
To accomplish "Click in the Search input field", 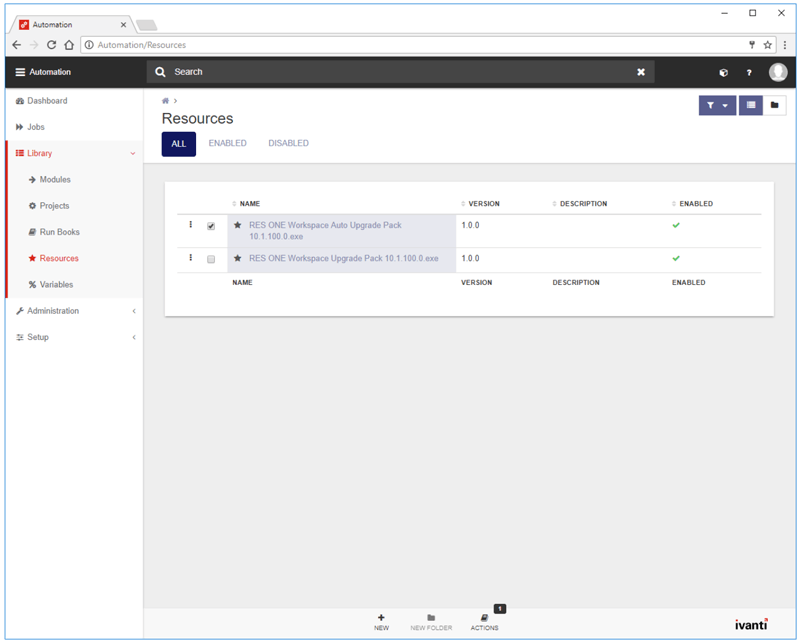I will coord(401,72).
